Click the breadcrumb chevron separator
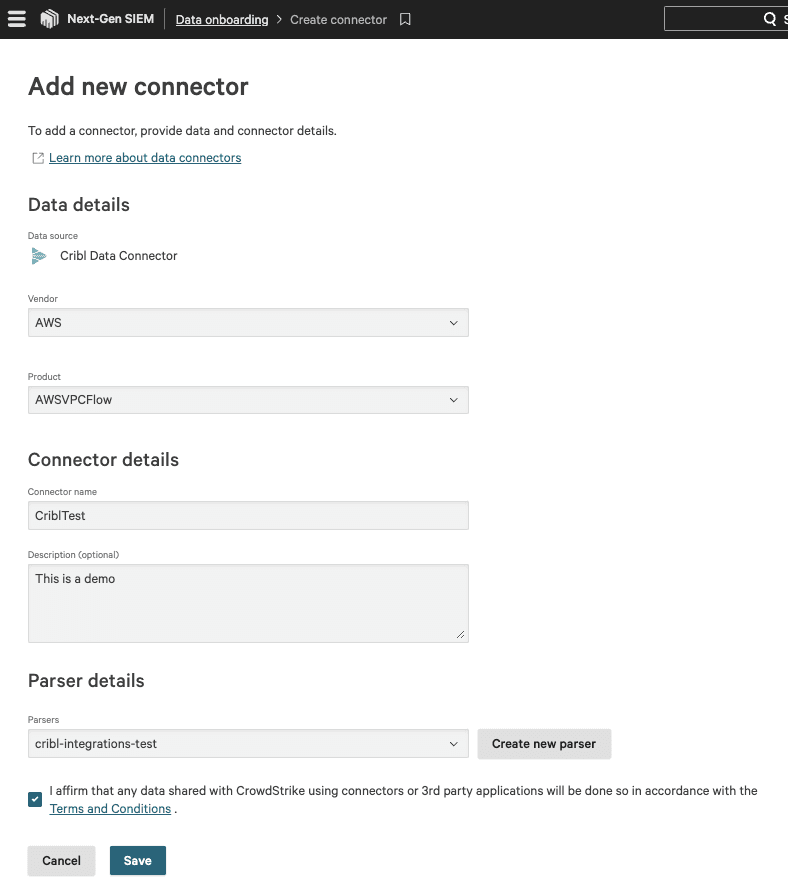This screenshot has height=887, width=788. coord(280,19)
